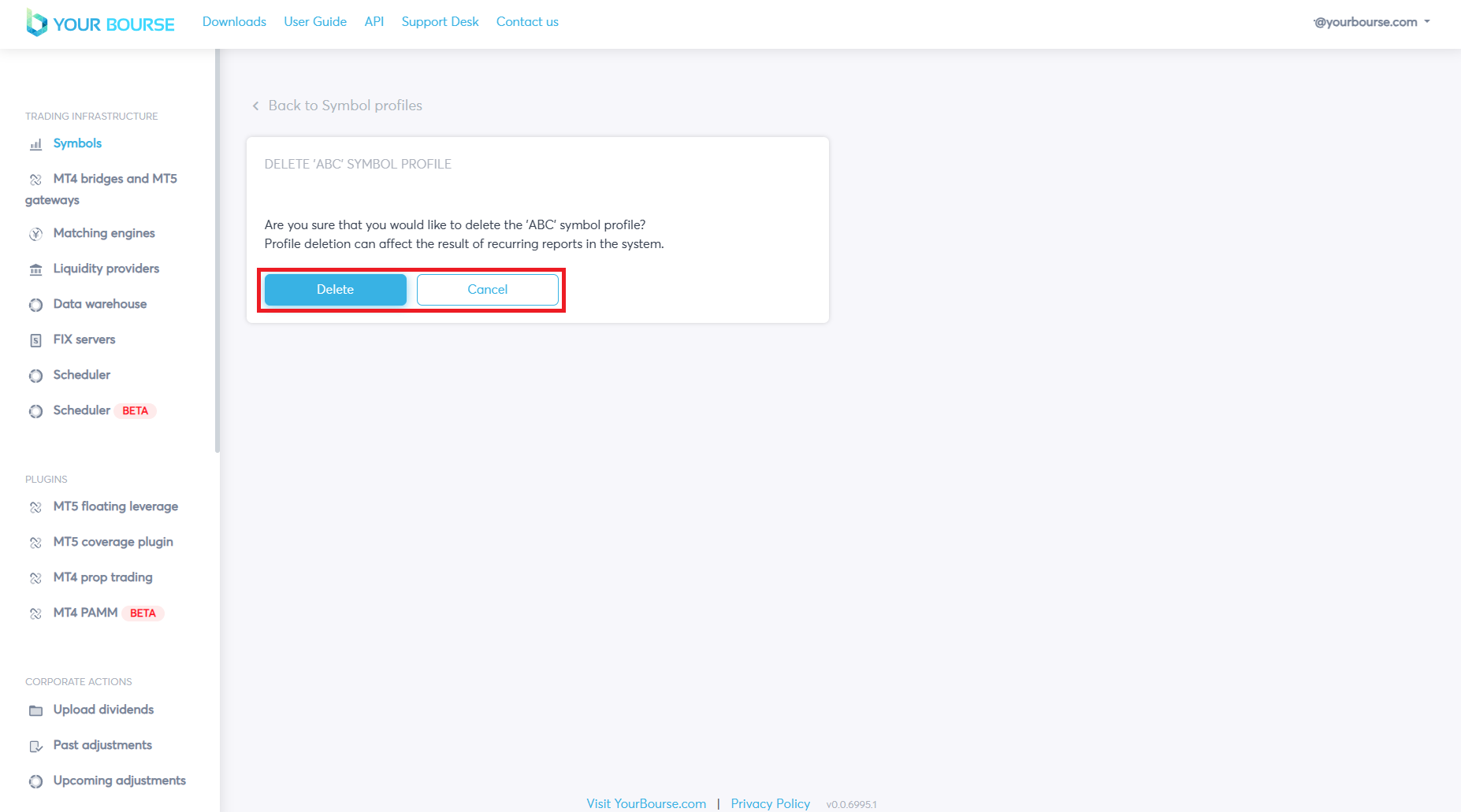Go to Matching engines

[x=104, y=233]
